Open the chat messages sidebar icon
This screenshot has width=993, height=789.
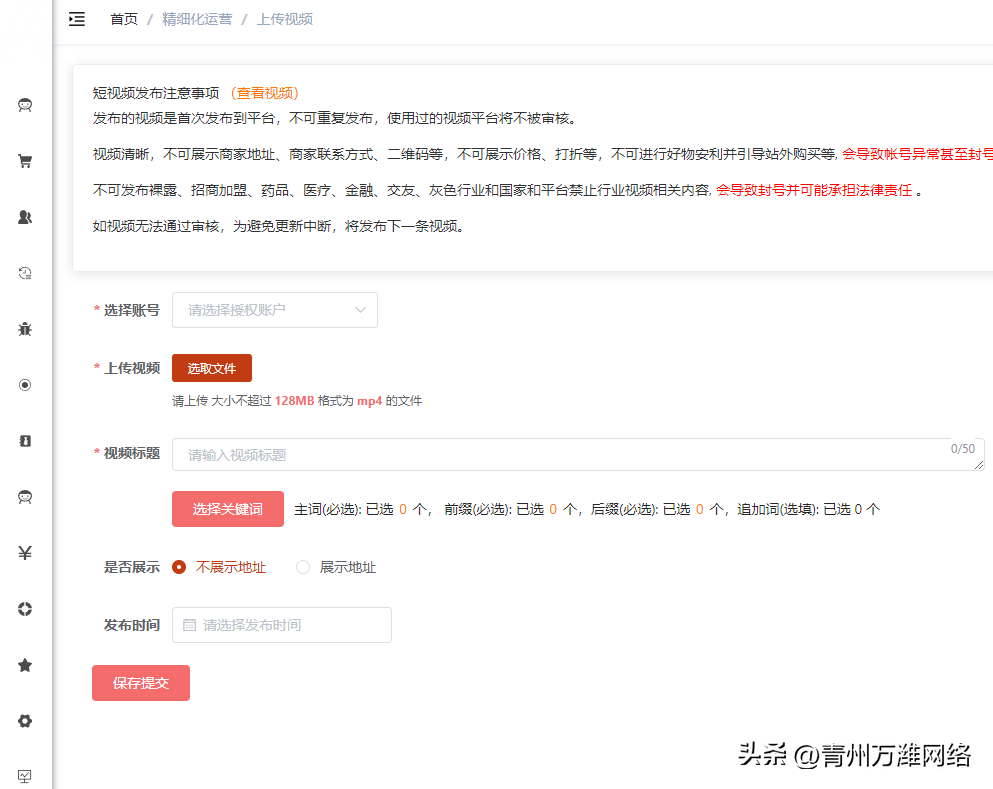point(24,104)
